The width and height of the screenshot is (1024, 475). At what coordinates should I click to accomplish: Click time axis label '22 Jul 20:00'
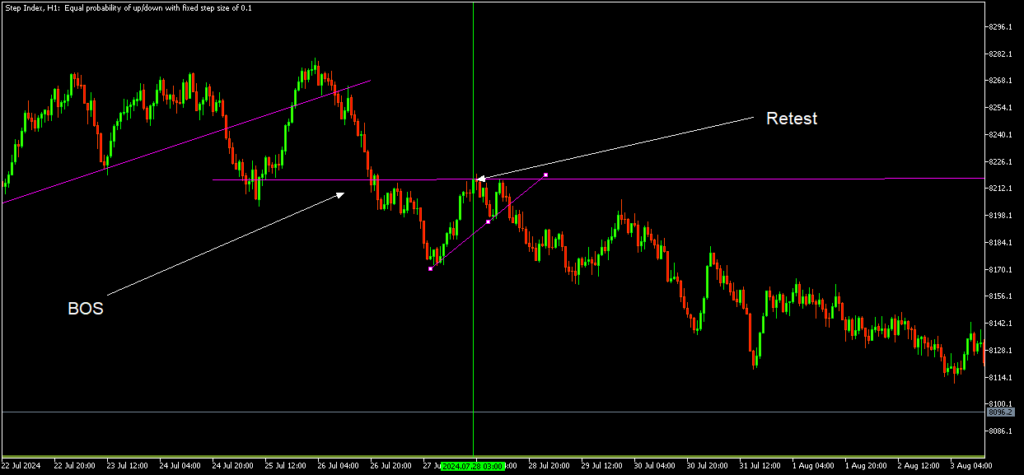click(x=75, y=467)
